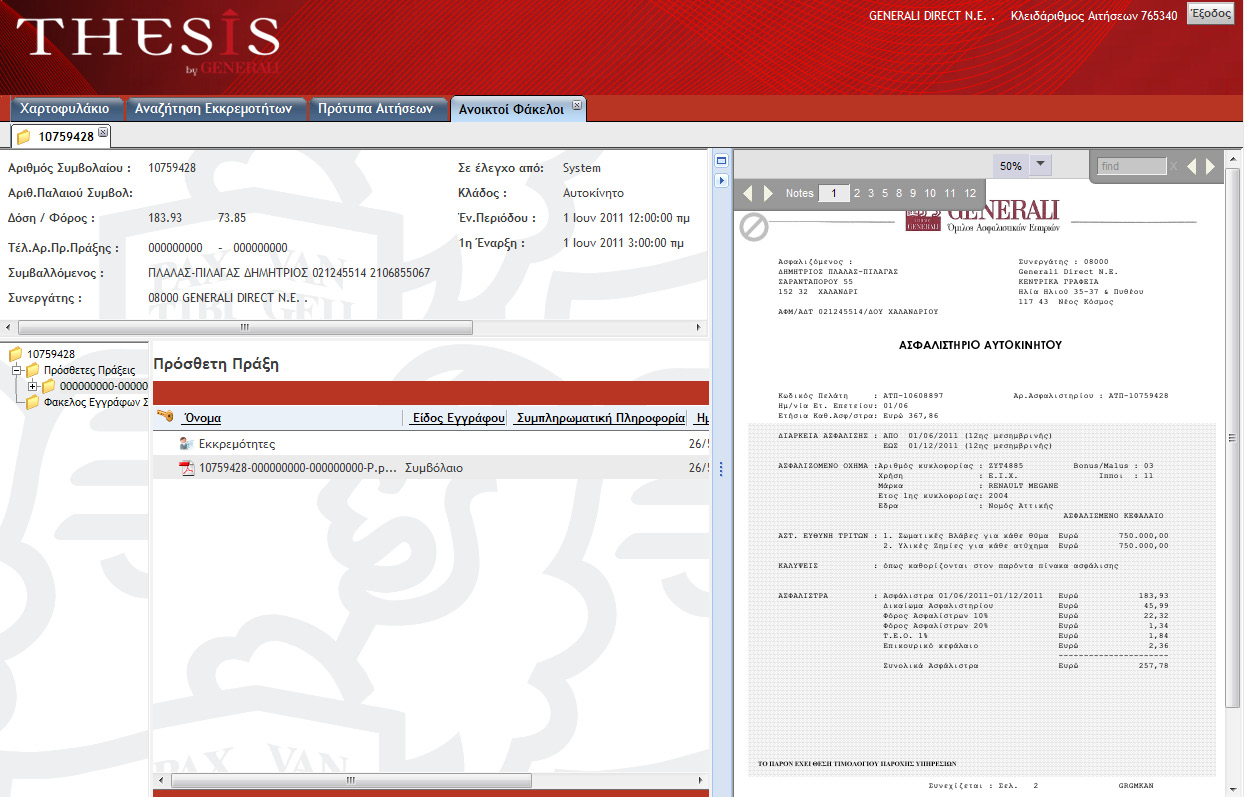The width and height of the screenshot is (1245, 797).
Task: Click the panel splitter drag handle dots
Action: (x=721, y=469)
